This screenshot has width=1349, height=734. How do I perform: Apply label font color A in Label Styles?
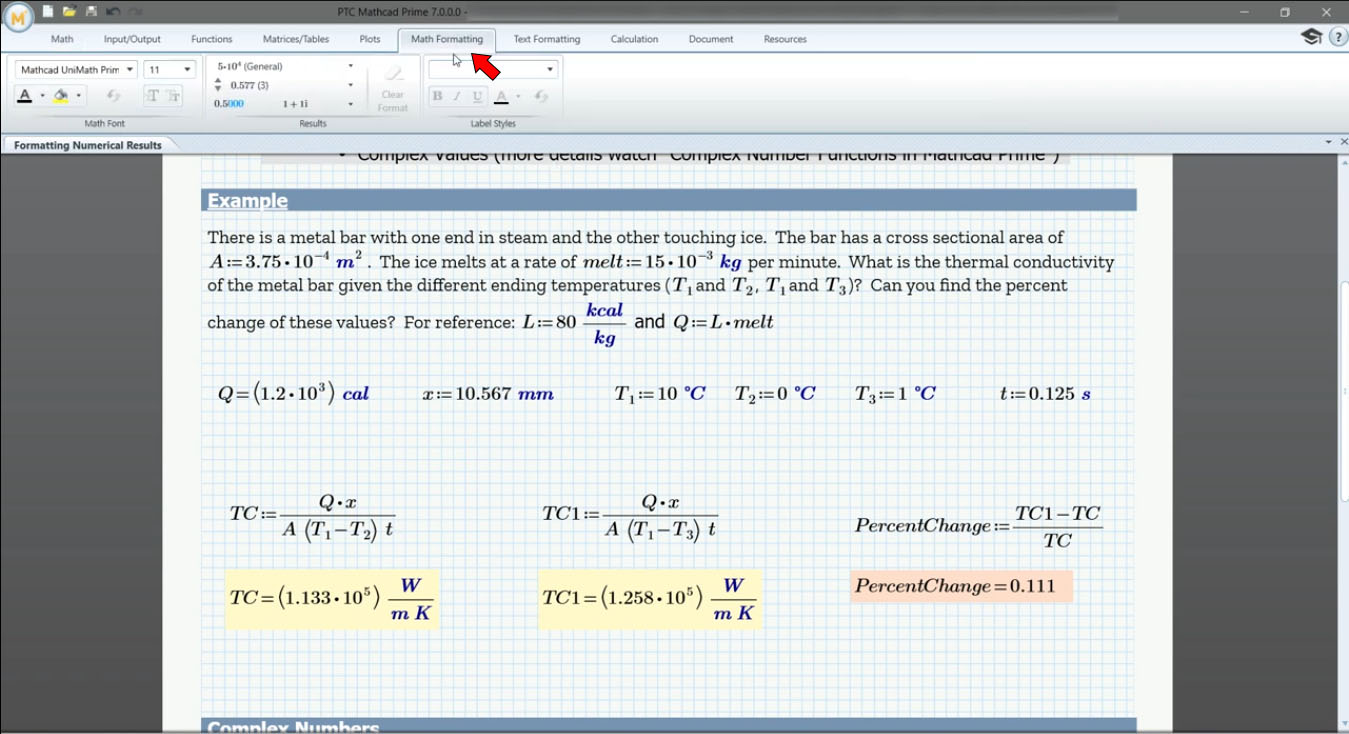click(x=501, y=96)
